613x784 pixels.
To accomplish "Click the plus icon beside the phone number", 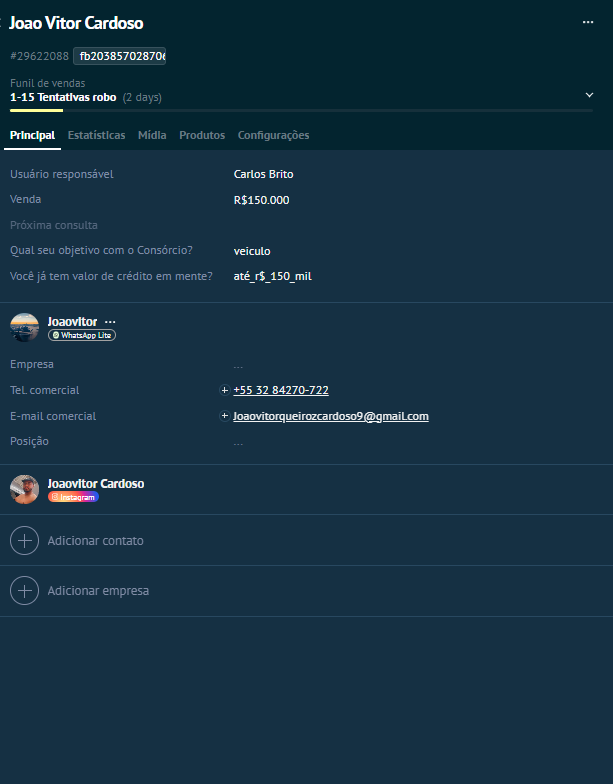I will tap(224, 390).
